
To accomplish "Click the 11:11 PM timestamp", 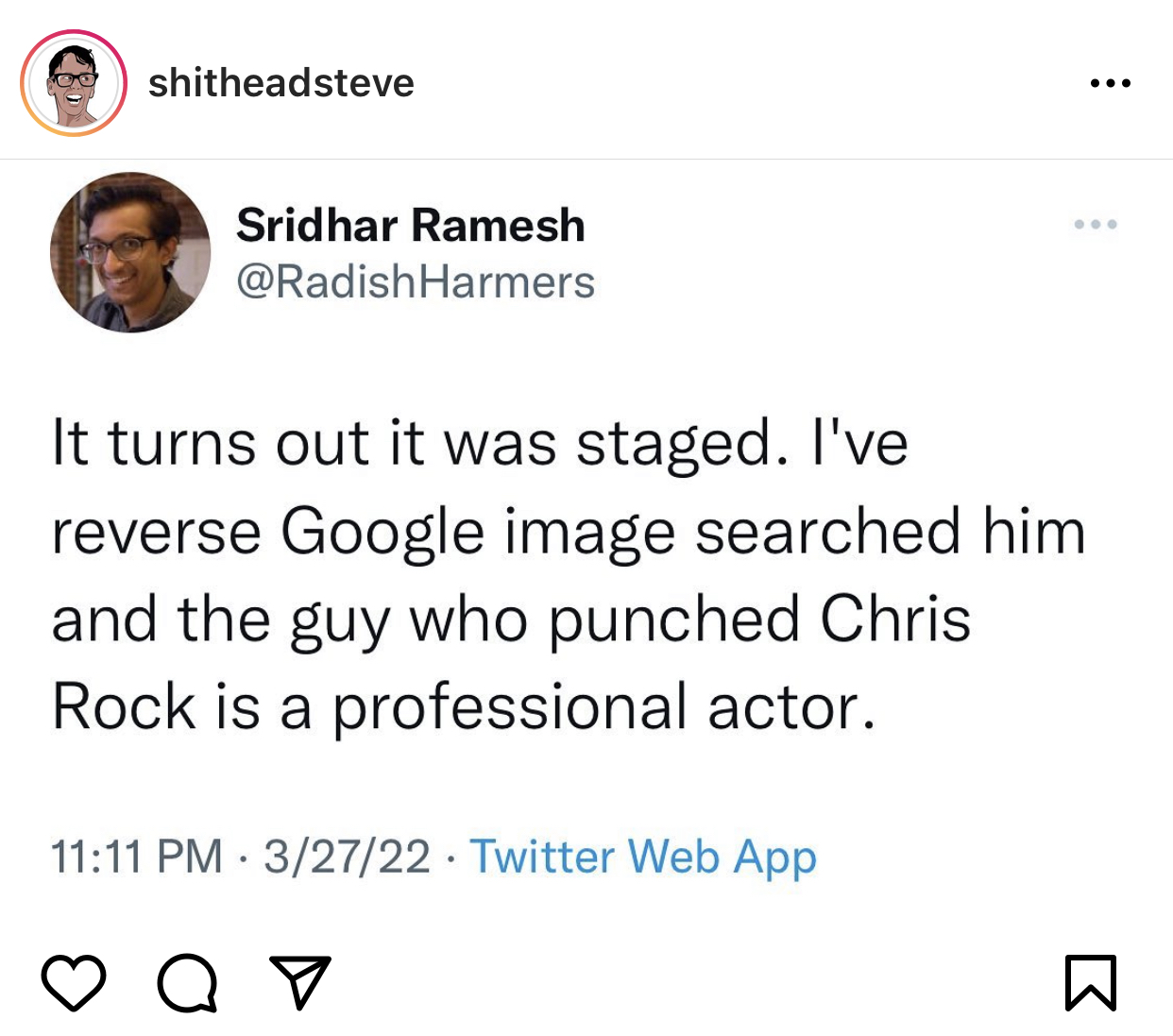I will coord(136,857).
